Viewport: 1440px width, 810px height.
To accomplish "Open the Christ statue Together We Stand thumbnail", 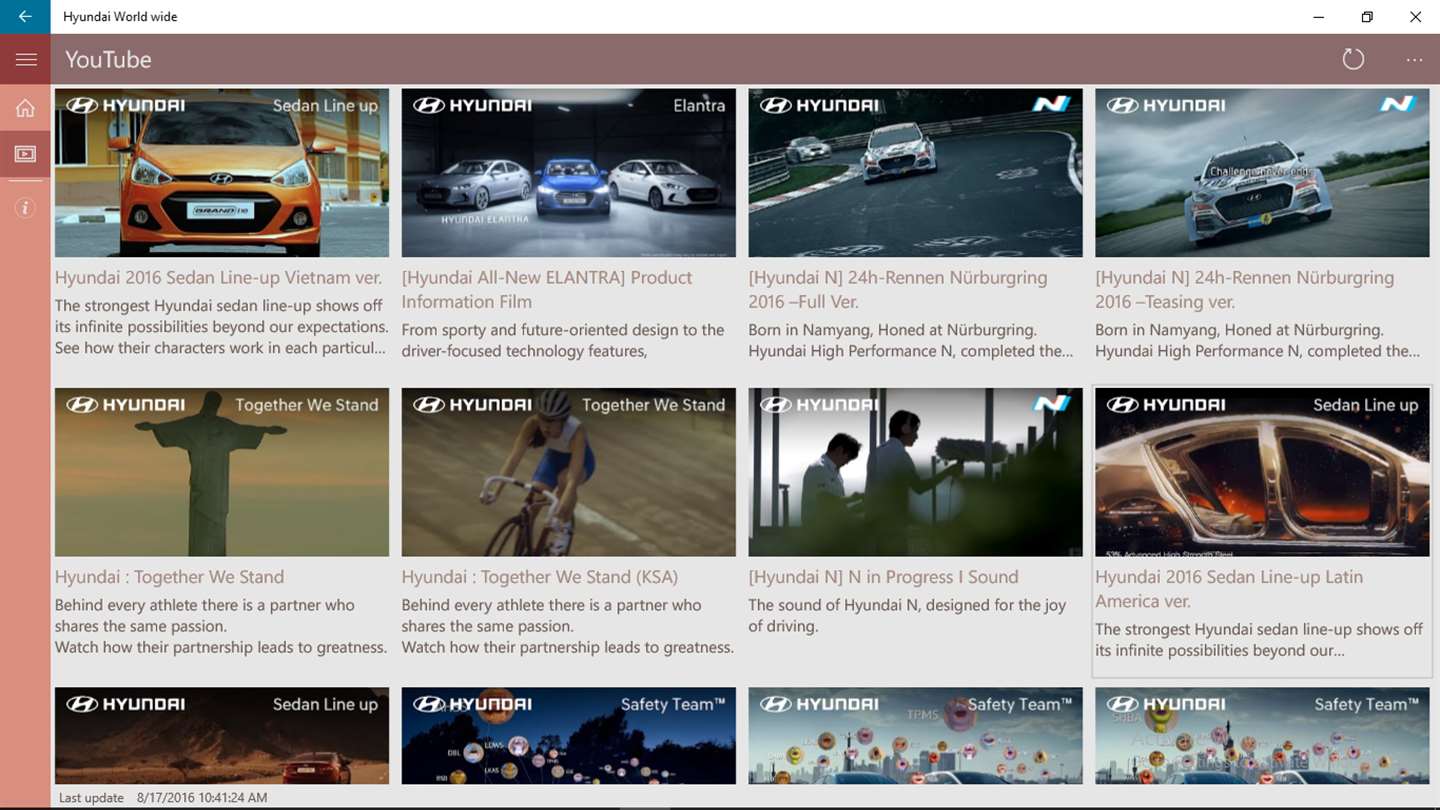I will point(222,472).
